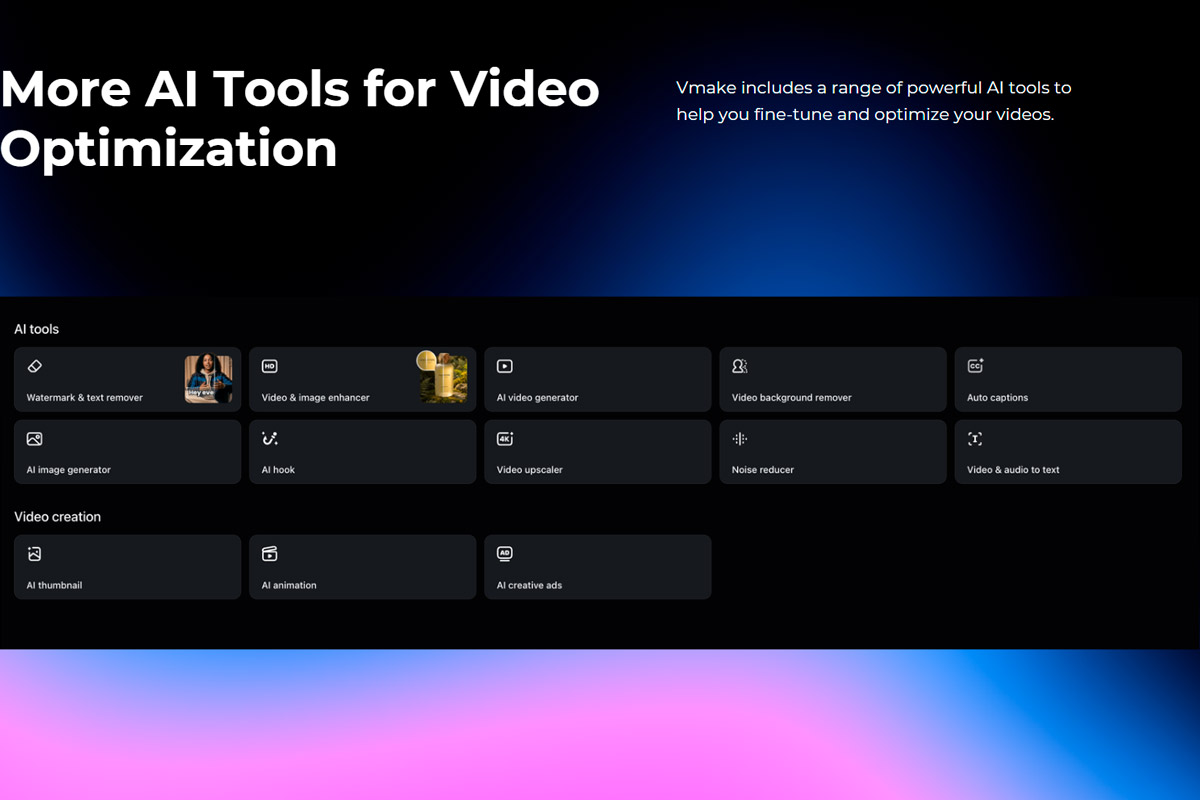The width and height of the screenshot is (1200, 800).
Task: Click the HD icon on Video & image enhancer
Action: (x=269, y=366)
